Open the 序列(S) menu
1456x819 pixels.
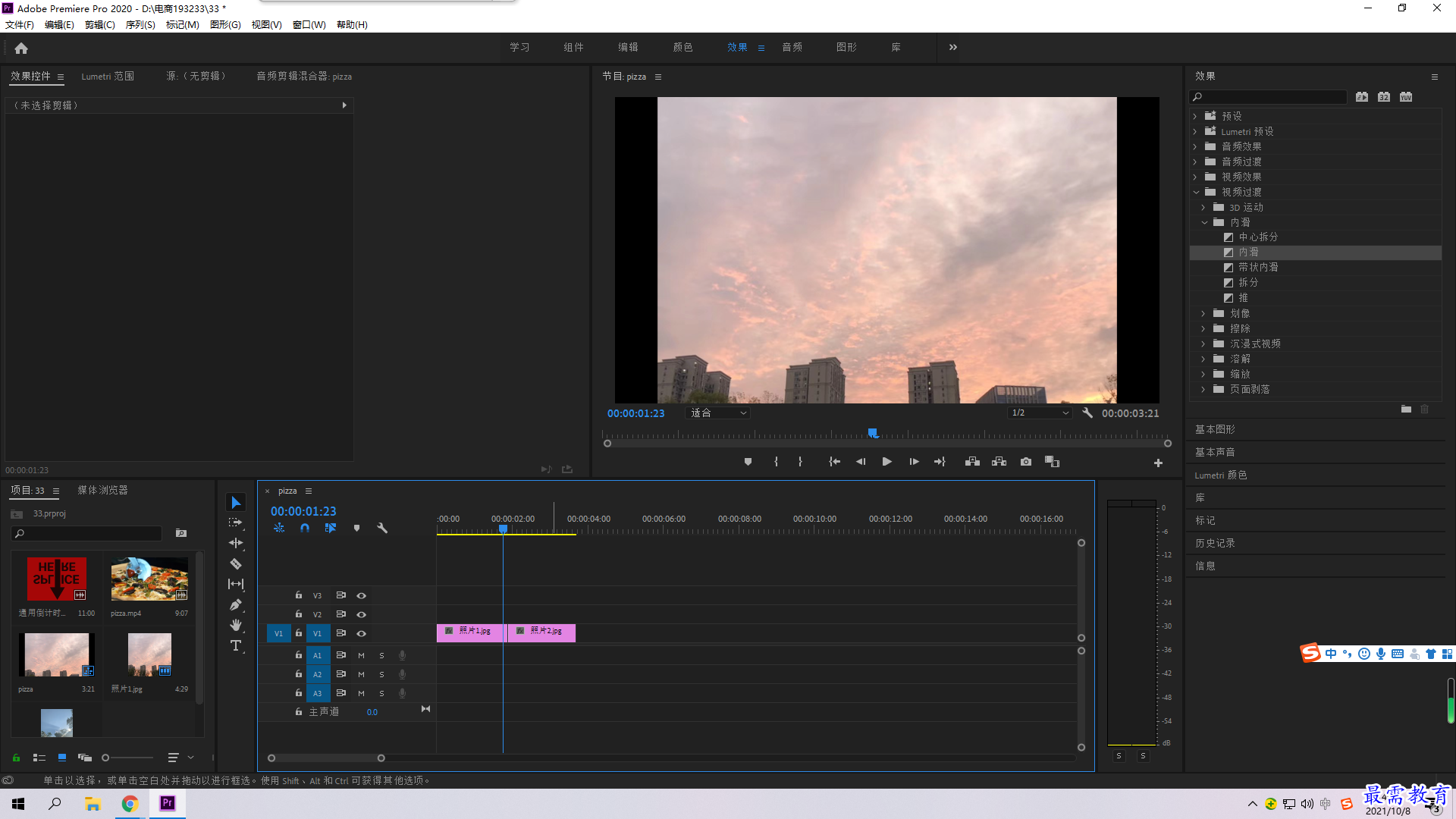pos(140,25)
